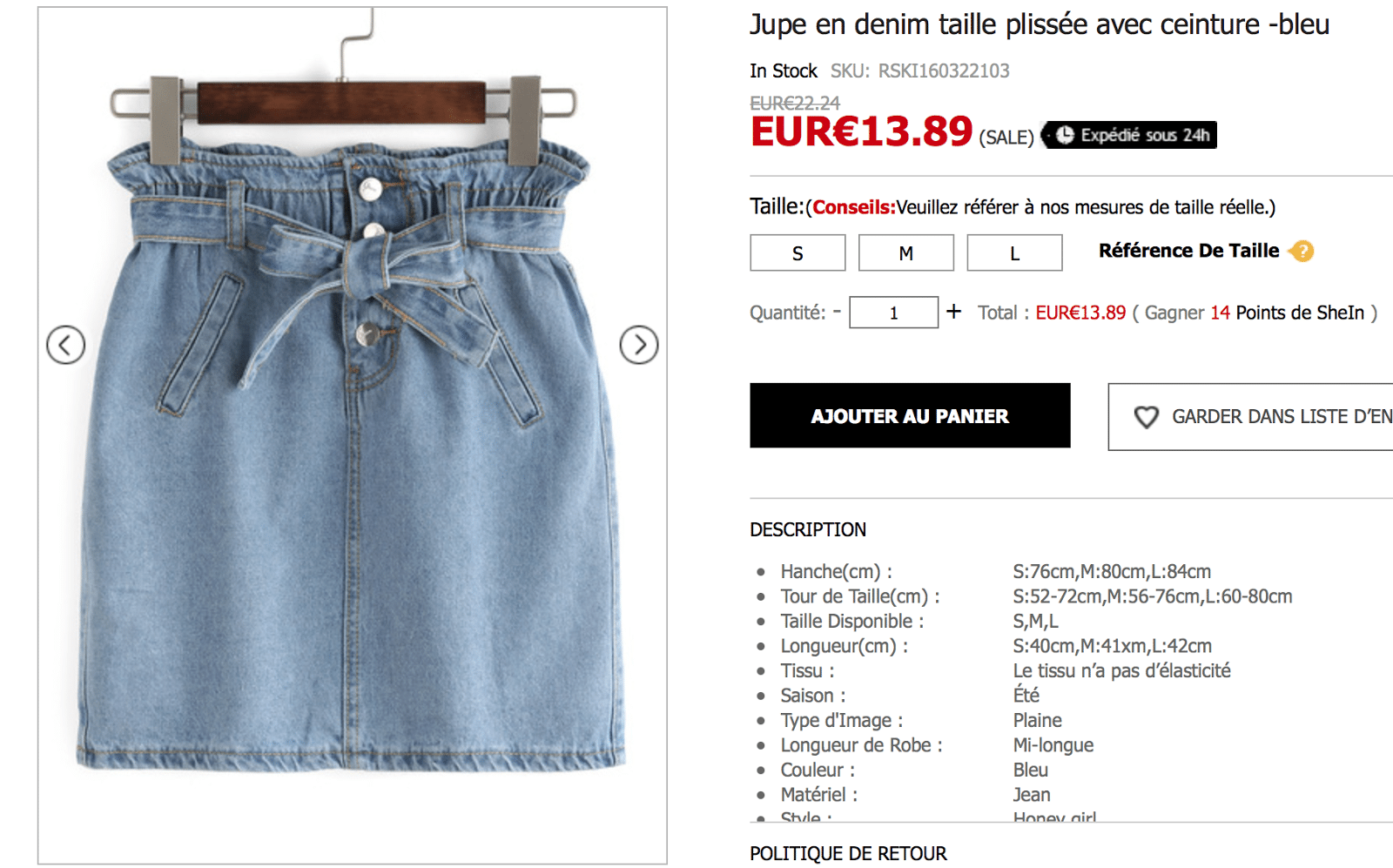The width and height of the screenshot is (1393, 868).
Task: Click the heart icon on wishlist button
Action: (1147, 417)
